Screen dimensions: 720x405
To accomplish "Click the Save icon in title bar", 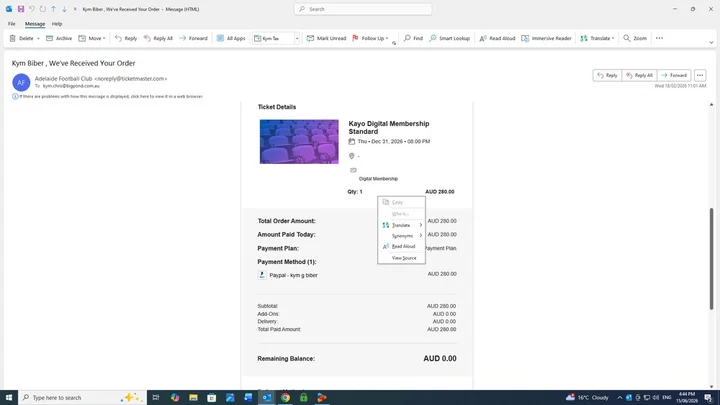I will (21, 9).
